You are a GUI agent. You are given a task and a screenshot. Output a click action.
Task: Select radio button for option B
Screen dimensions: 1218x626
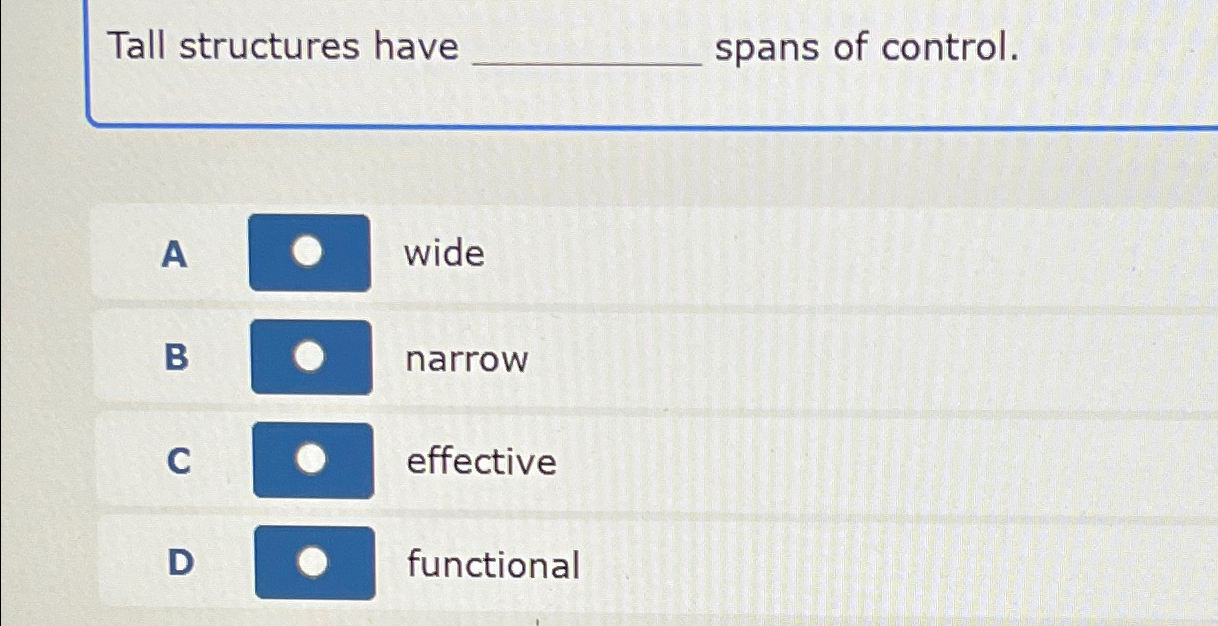point(309,358)
